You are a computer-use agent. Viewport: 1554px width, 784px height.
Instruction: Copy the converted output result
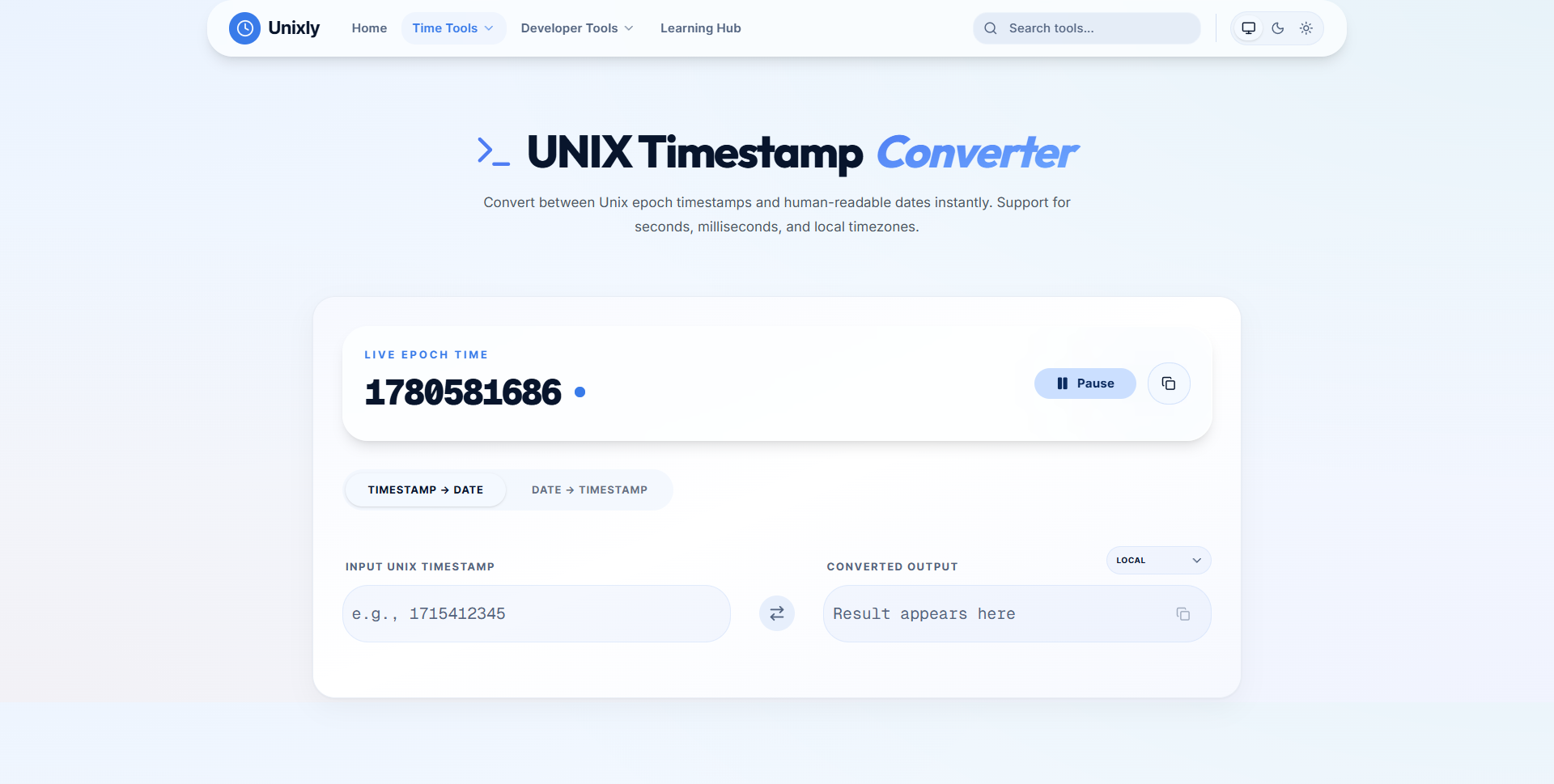click(x=1183, y=614)
